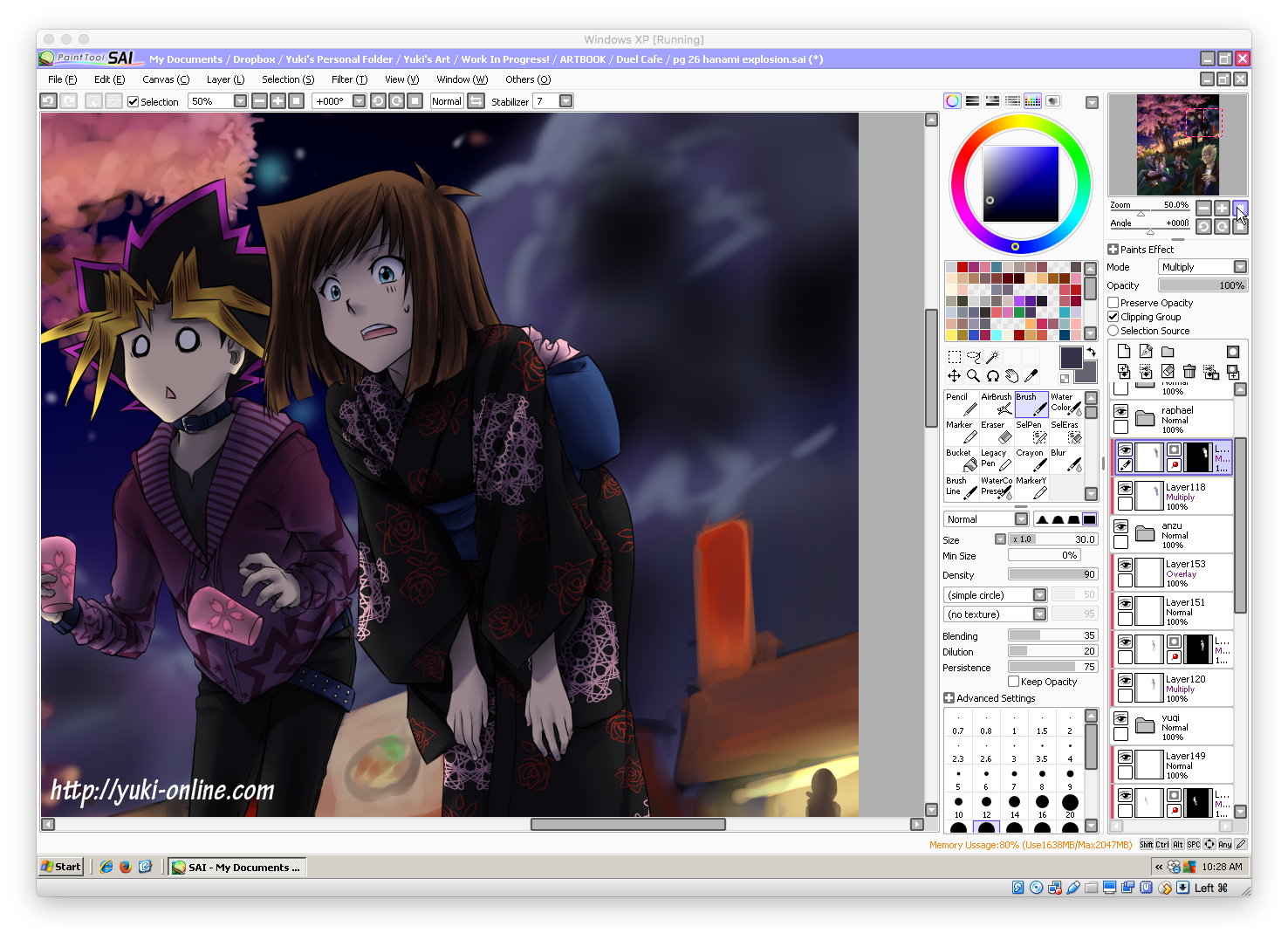Screen dimensions: 1288x940
Task: Hide the raphael folder layer
Action: (x=1121, y=411)
